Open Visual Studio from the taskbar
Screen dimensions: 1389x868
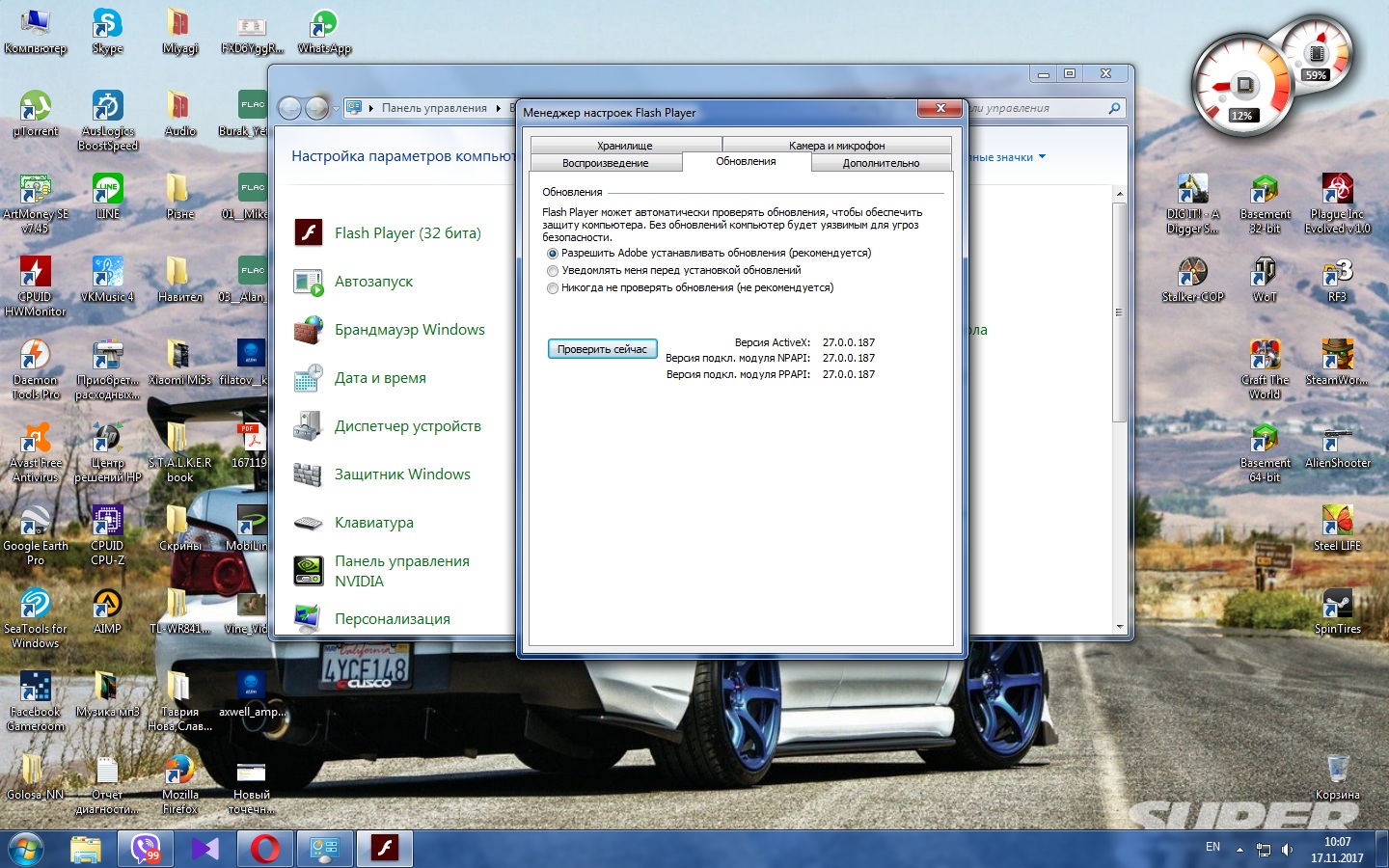tap(205, 849)
